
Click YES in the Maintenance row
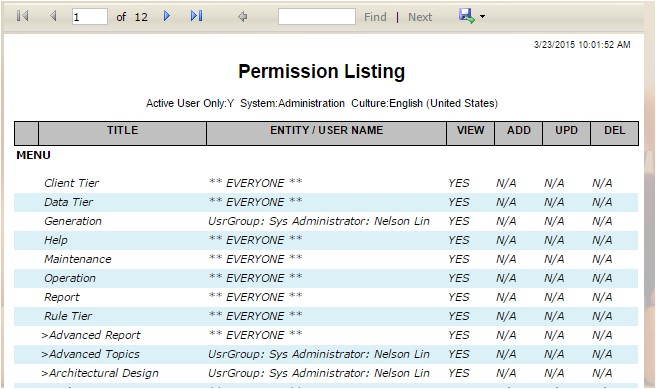pos(459,259)
